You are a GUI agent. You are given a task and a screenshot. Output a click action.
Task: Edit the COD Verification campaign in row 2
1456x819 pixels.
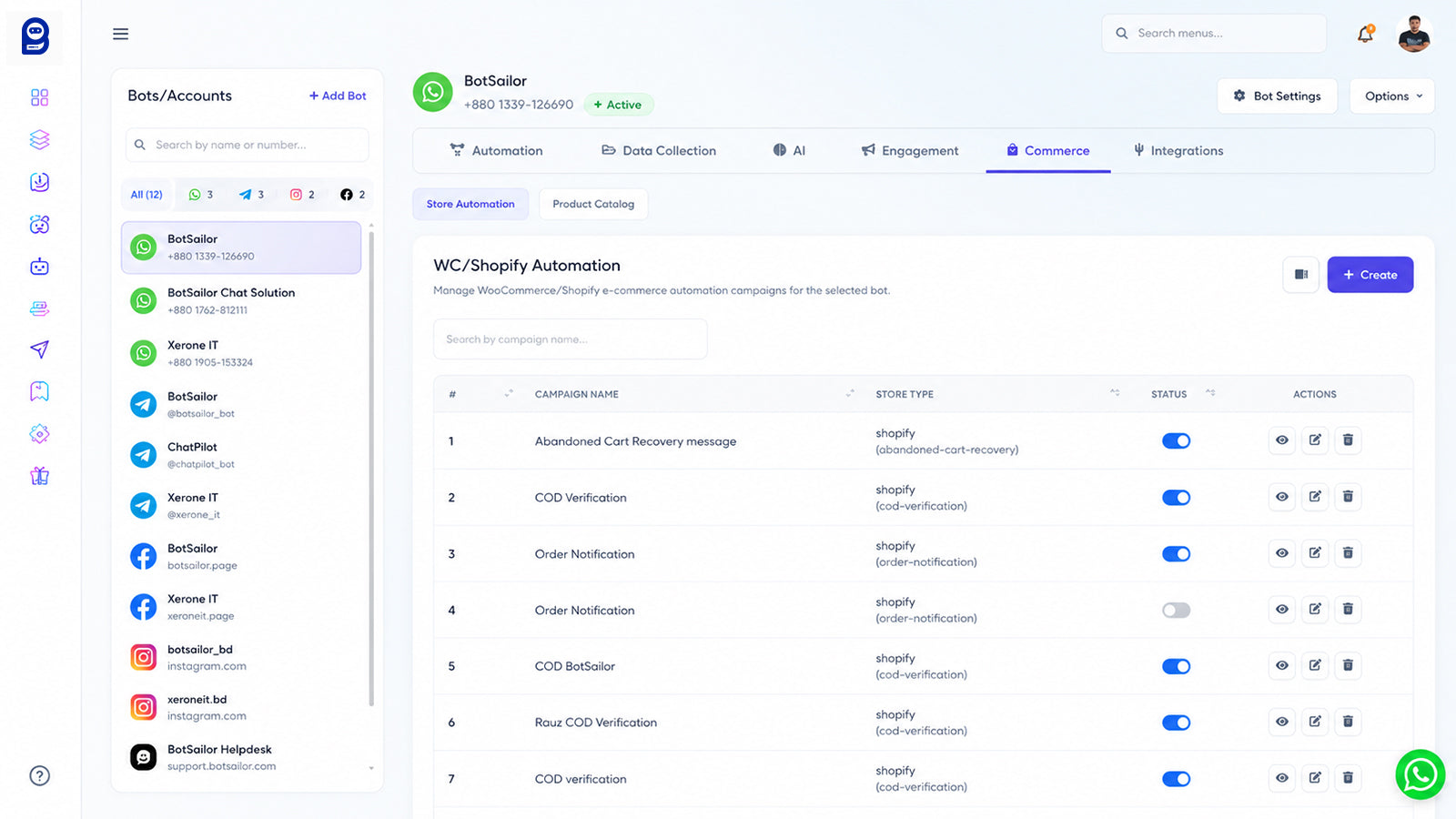(x=1315, y=497)
